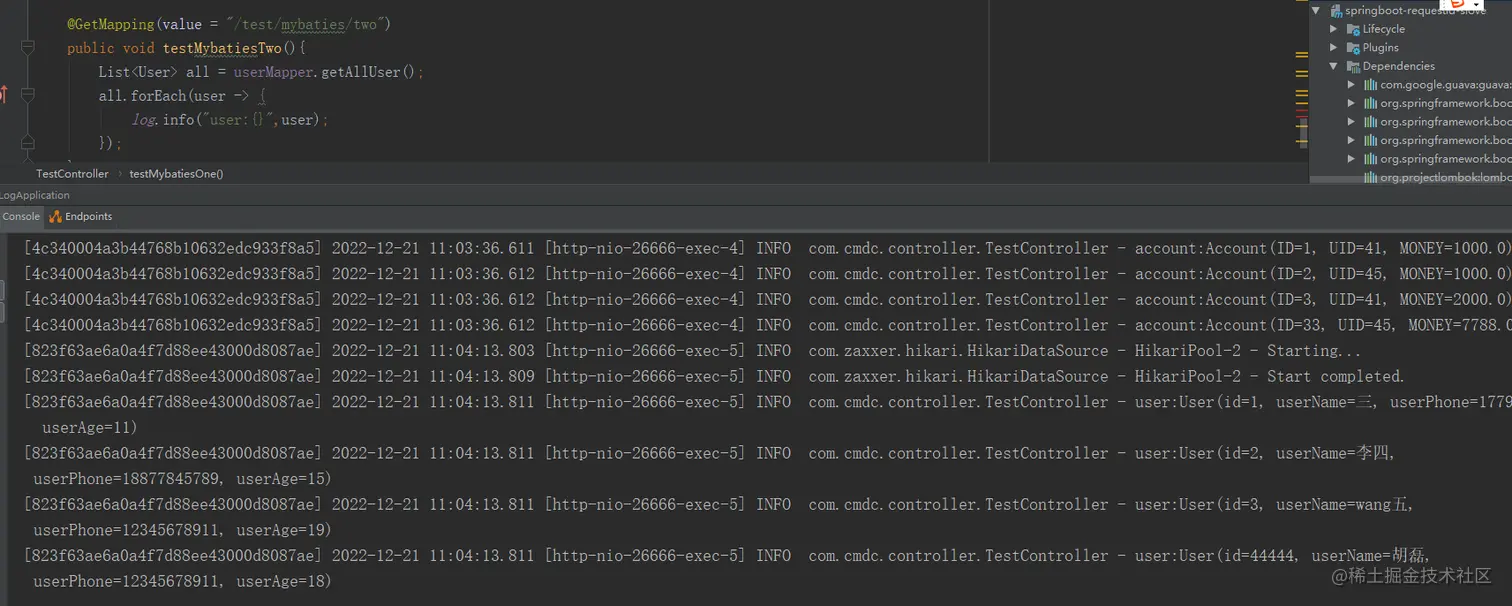This screenshot has width=1512, height=606.
Task: Select the LogApplication run tab
Action: click(x=35, y=195)
